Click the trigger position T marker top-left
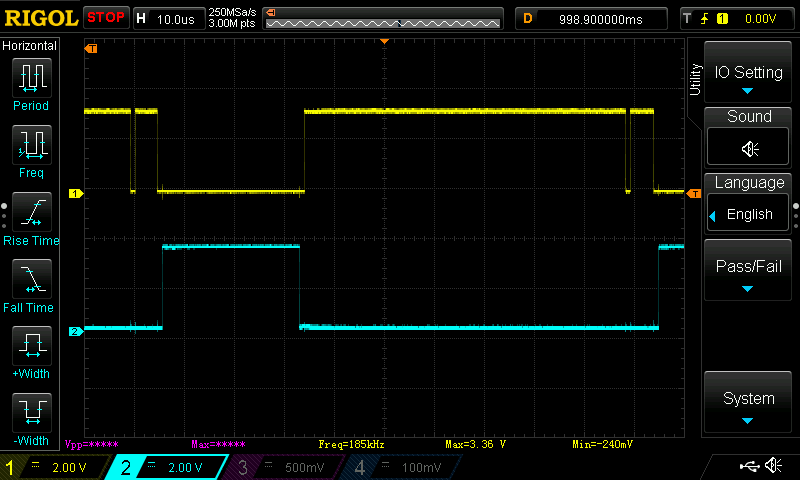 [x=91, y=48]
